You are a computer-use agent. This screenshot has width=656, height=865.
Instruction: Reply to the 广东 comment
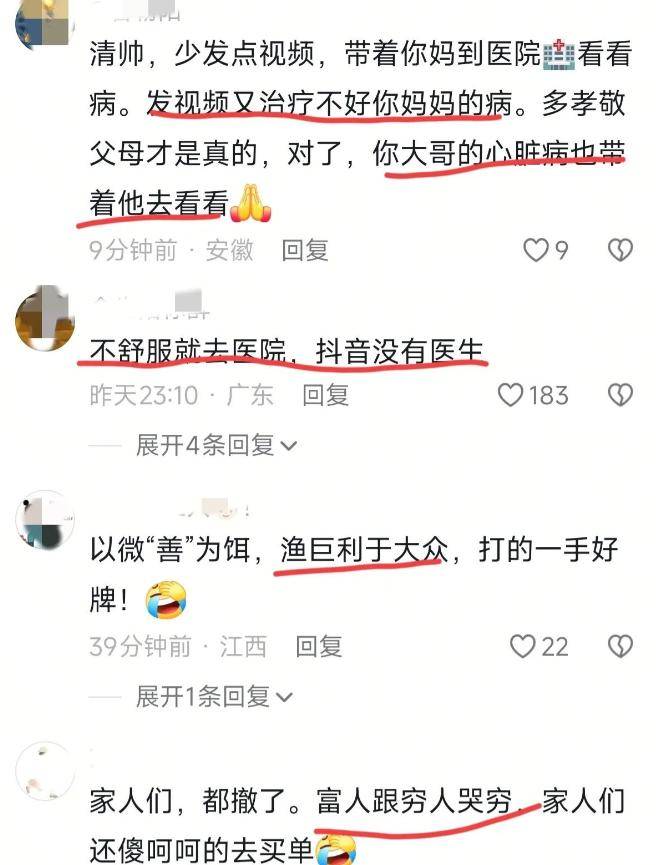click(x=326, y=396)
